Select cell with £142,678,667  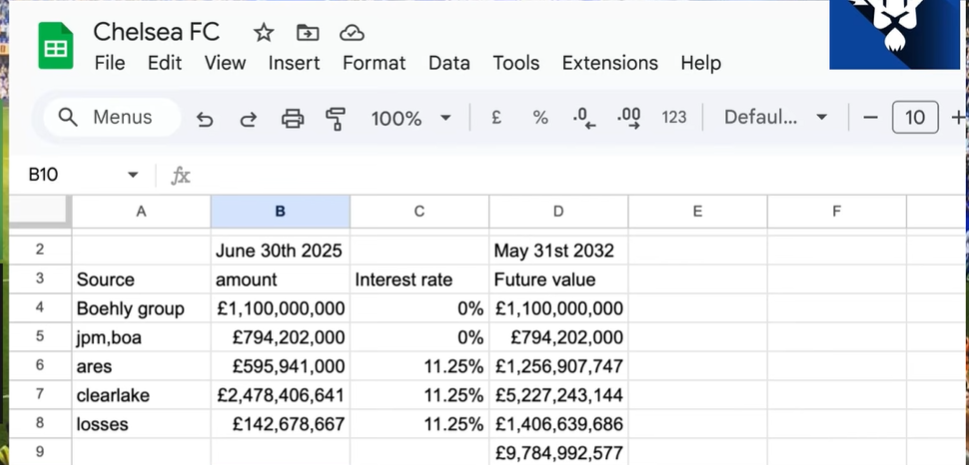pos(280,424)
